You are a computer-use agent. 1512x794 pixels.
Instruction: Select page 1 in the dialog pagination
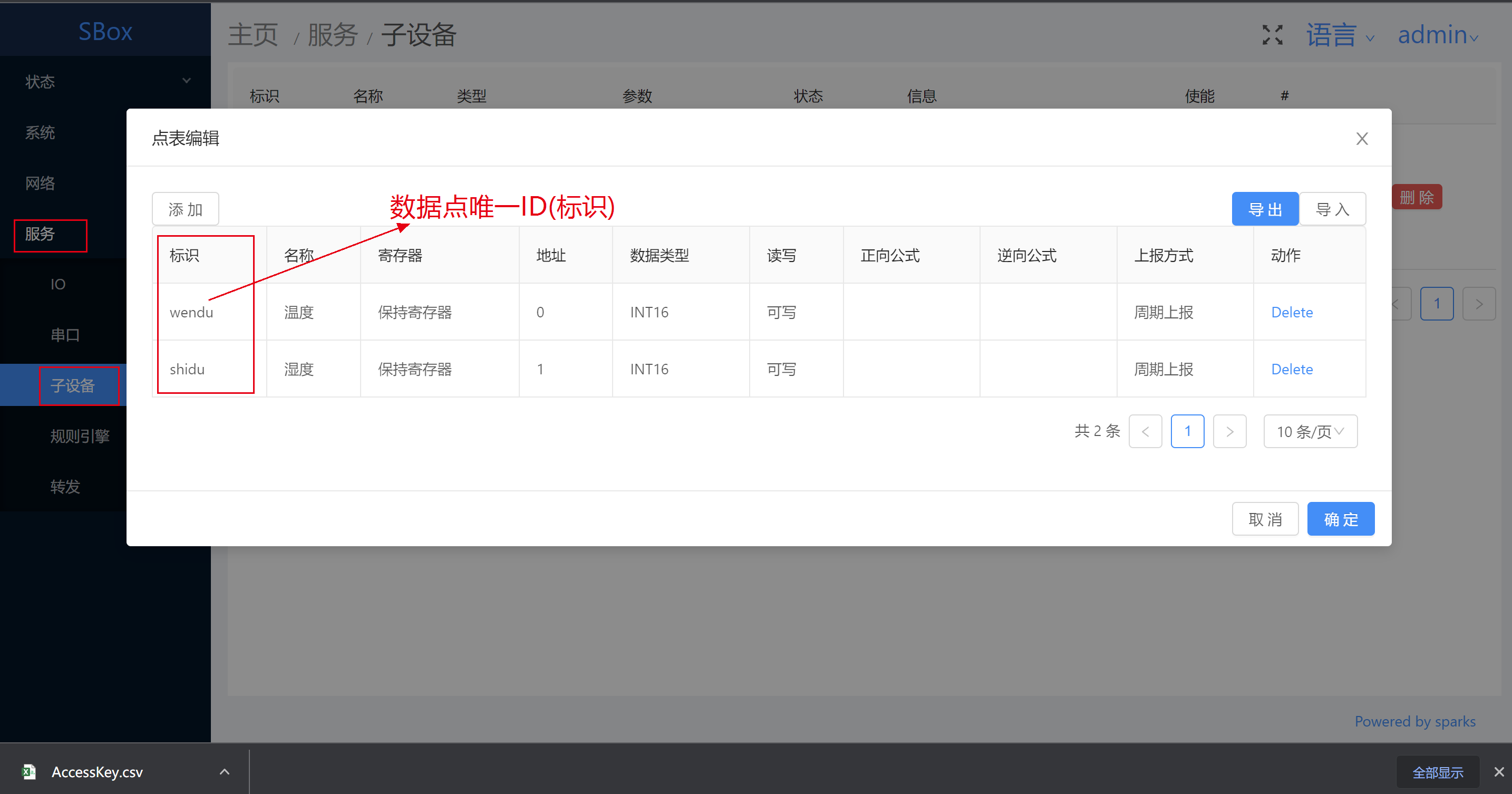pos(1187,431)
